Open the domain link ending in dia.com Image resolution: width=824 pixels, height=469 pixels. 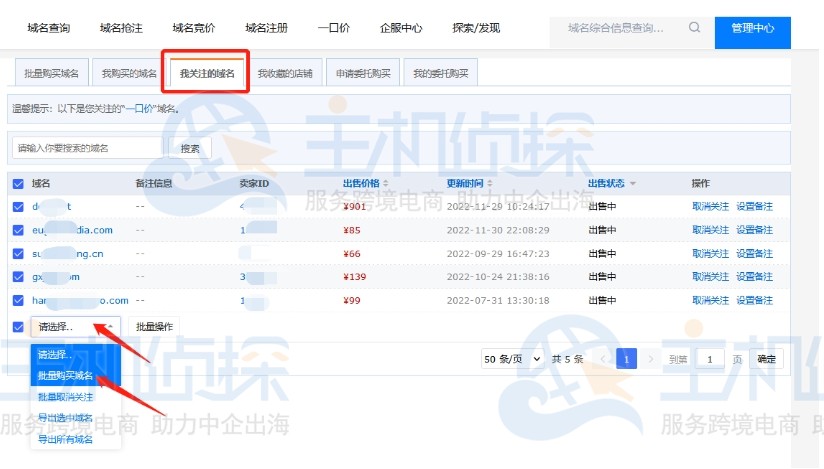[73, 230]
